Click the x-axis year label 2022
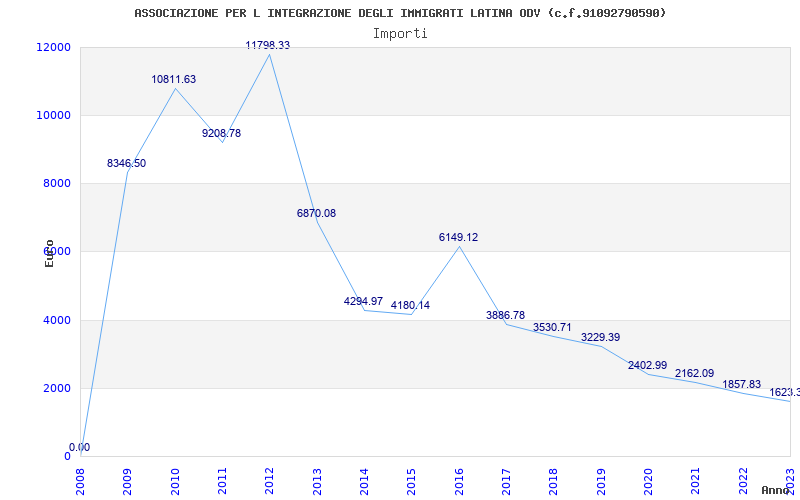 [743, 481]
